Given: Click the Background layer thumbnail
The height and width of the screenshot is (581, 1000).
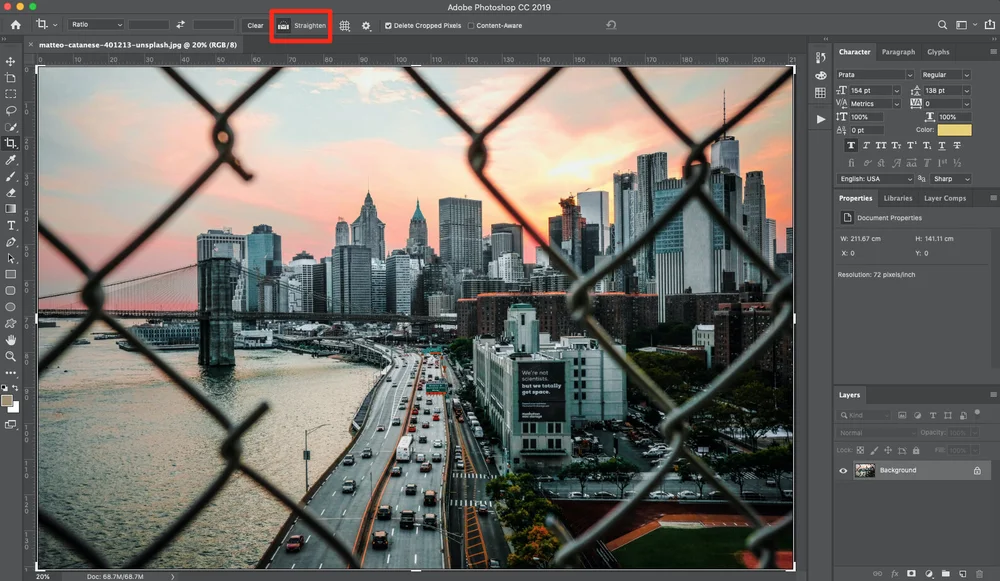Looking at the screenshot, I should [x=865, y=471].
